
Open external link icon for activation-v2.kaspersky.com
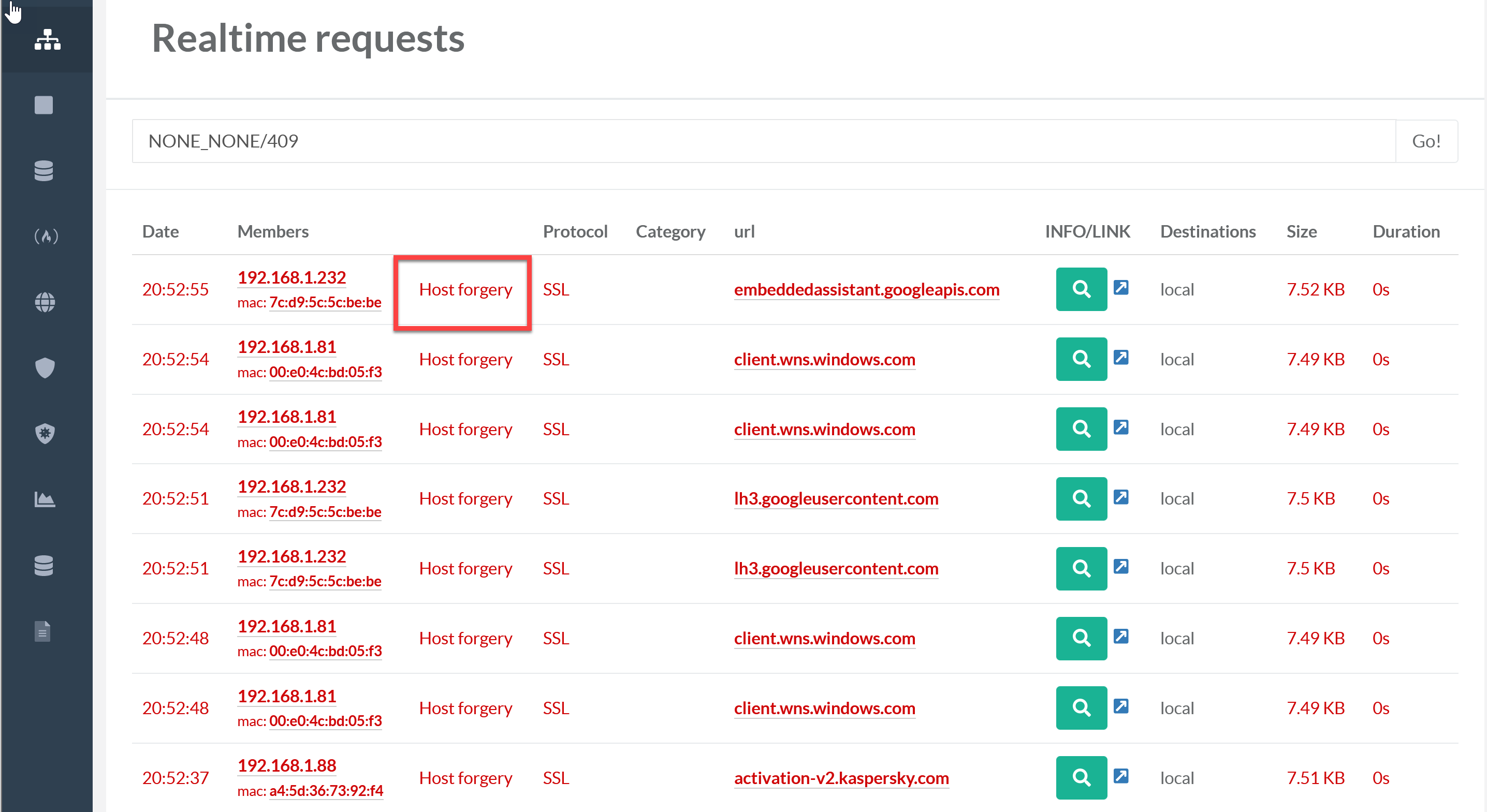[x=1120, y=775]
